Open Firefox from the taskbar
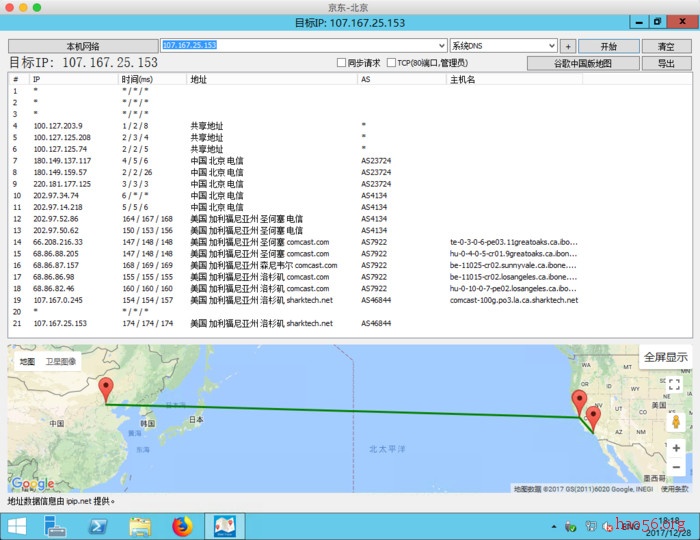This screenshot has width=700, height=540. [x=182, y=526]
